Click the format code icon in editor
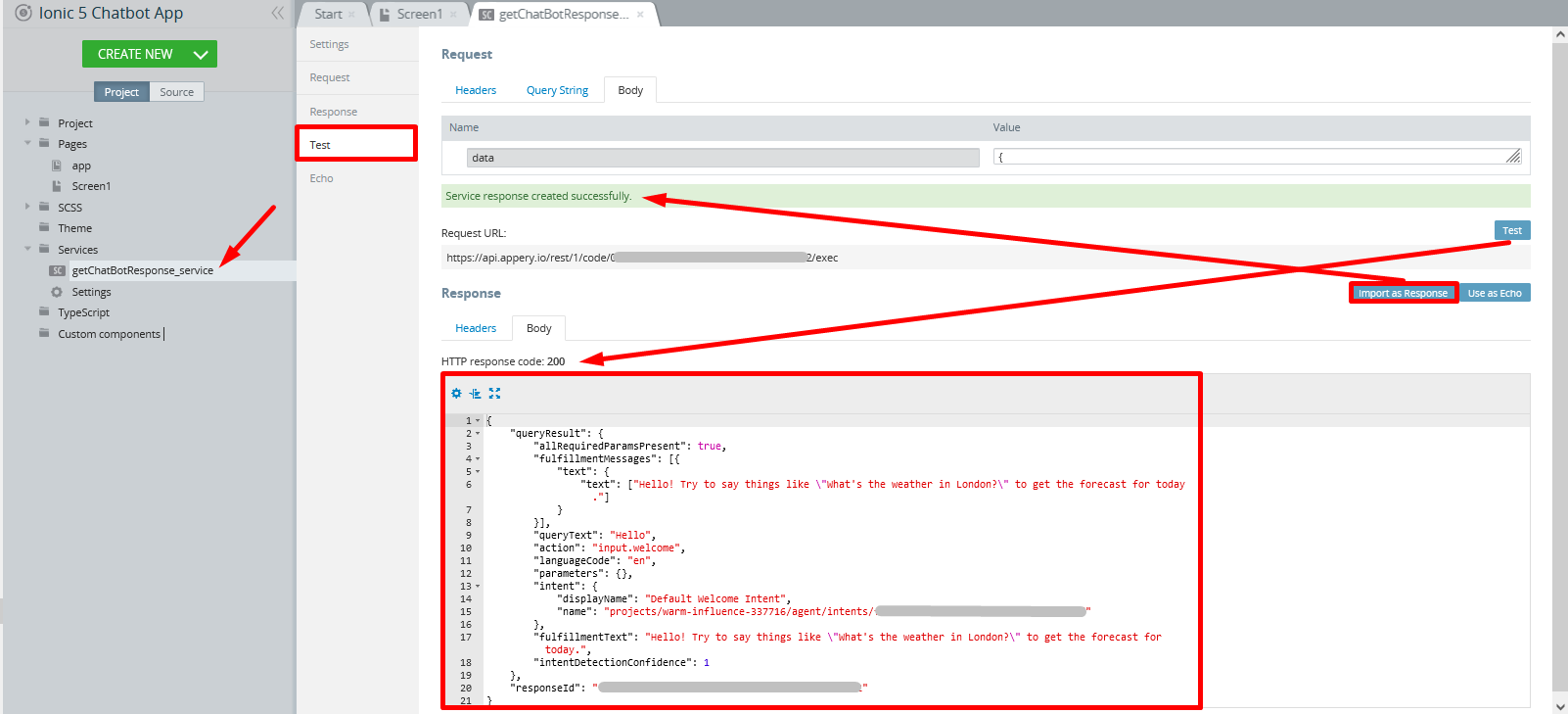Viewport: 1568px width, 714px height. (x=475, y=393)
